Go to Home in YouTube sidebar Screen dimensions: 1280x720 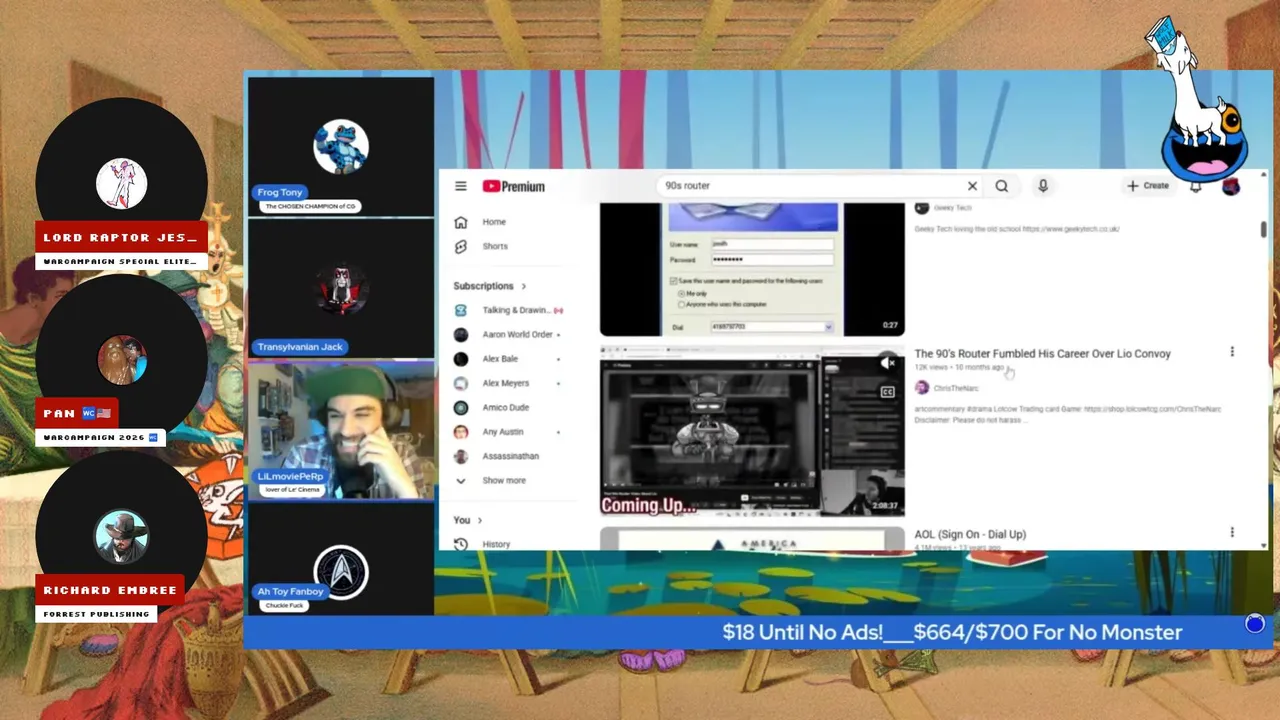pos(495,222)
